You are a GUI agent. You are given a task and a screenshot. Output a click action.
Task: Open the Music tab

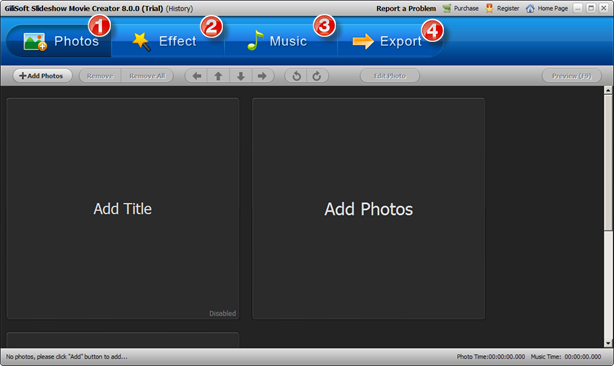280,41
